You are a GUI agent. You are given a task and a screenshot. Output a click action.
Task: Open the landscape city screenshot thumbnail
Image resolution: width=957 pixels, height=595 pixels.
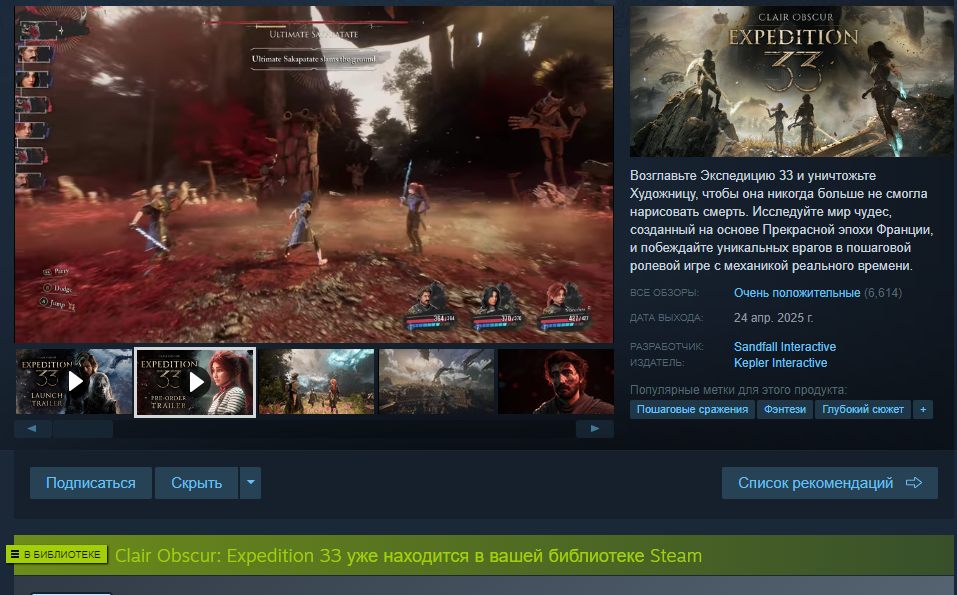coord(436,381)
